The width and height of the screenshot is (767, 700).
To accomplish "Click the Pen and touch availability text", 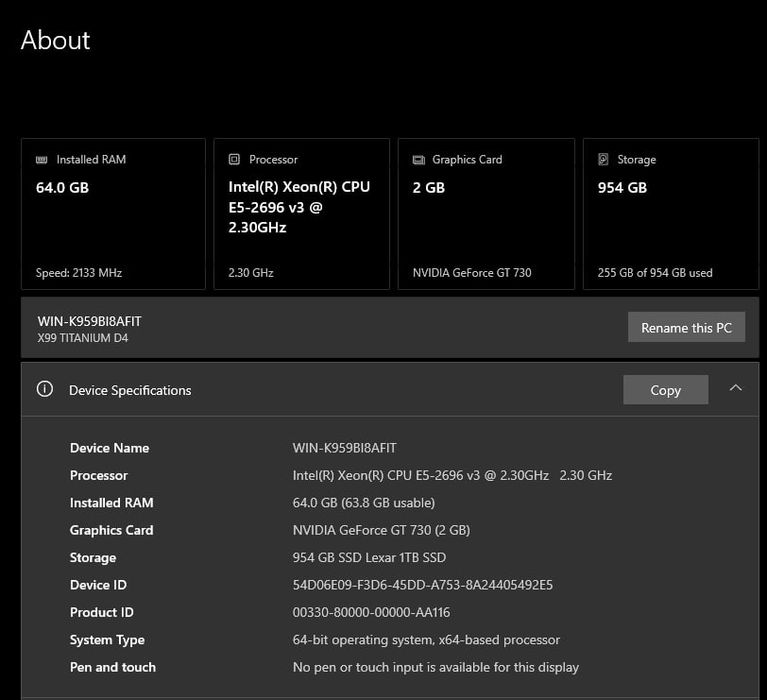I will [x=435, y=667].
